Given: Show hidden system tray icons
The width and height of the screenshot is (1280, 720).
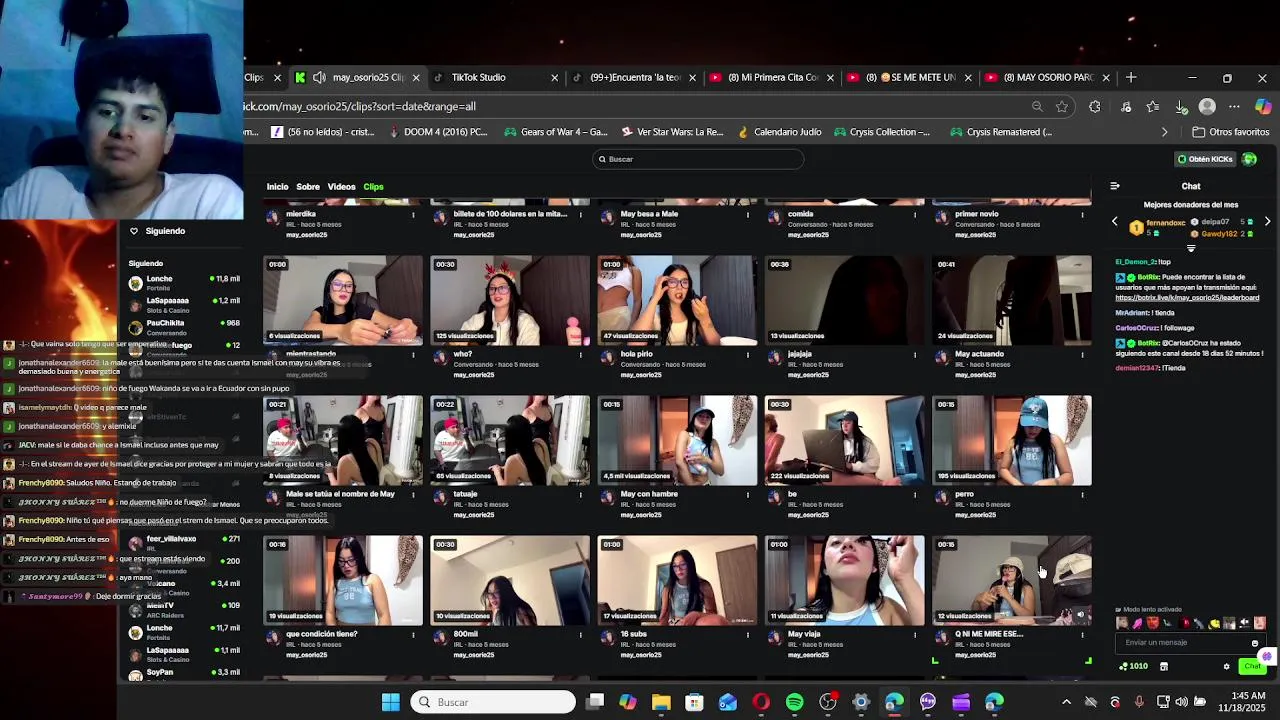Looking at the screenshot, I should point(1066,702).
